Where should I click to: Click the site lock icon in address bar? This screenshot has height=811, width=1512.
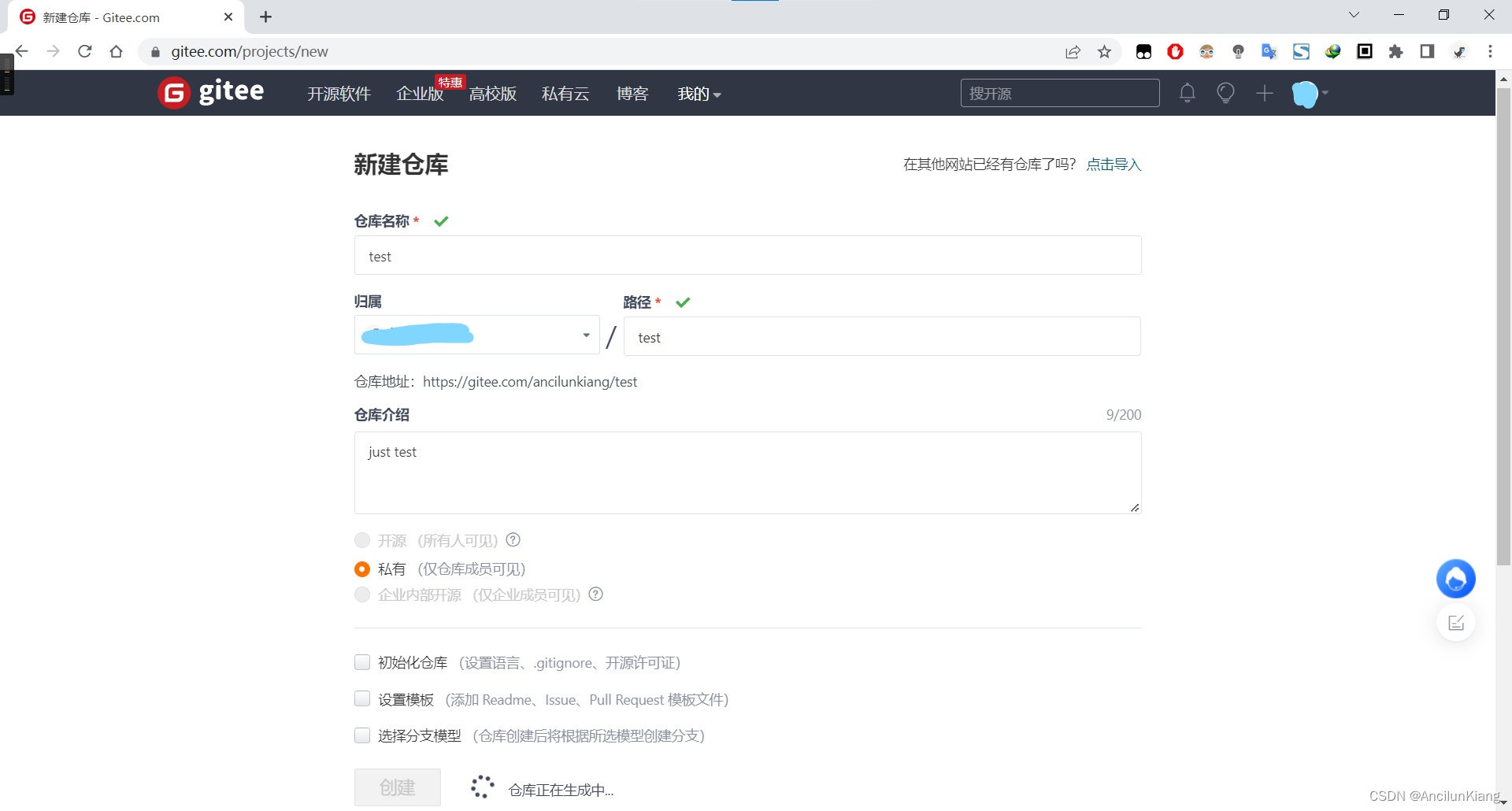tap(155, 52)
